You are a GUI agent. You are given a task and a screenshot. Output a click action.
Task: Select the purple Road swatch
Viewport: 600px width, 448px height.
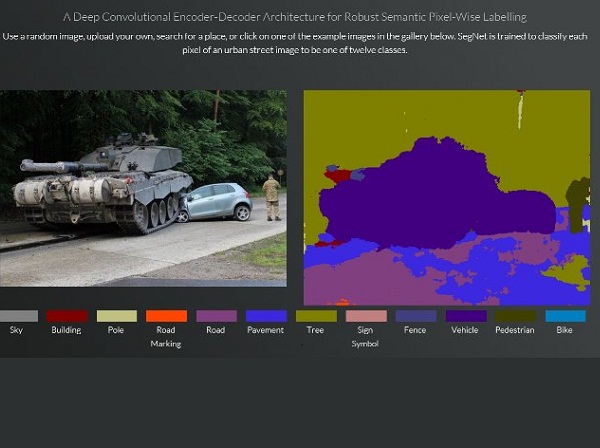[216, 316]
